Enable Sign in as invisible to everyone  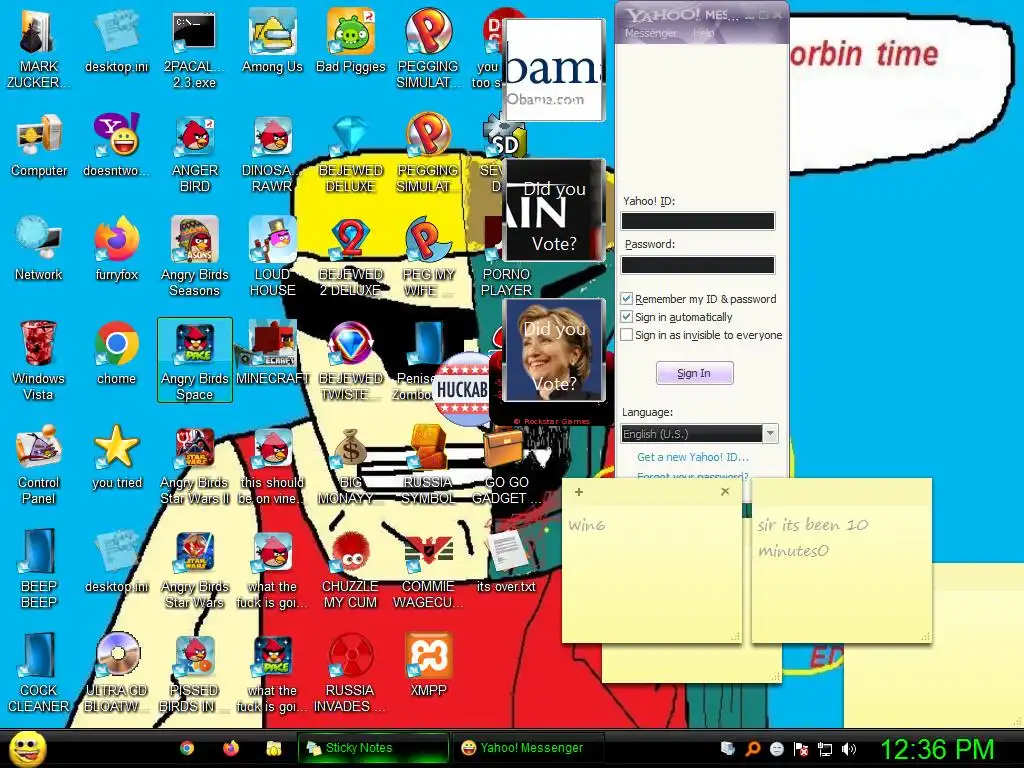626,335
